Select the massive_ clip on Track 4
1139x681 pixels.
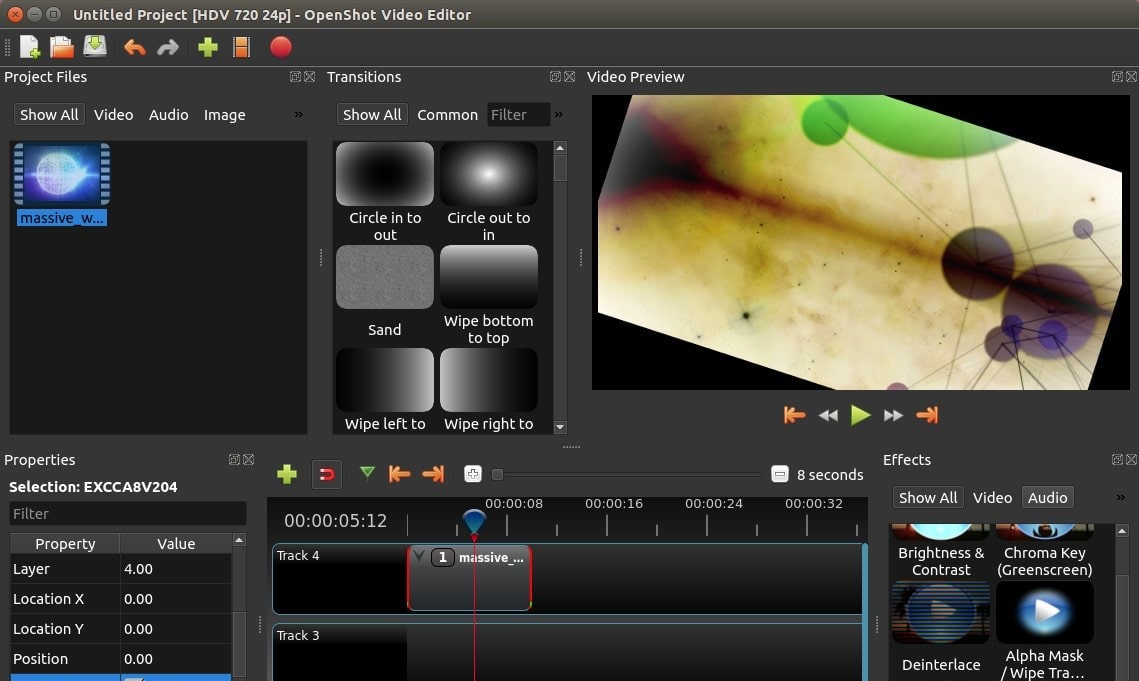point(469,578)
